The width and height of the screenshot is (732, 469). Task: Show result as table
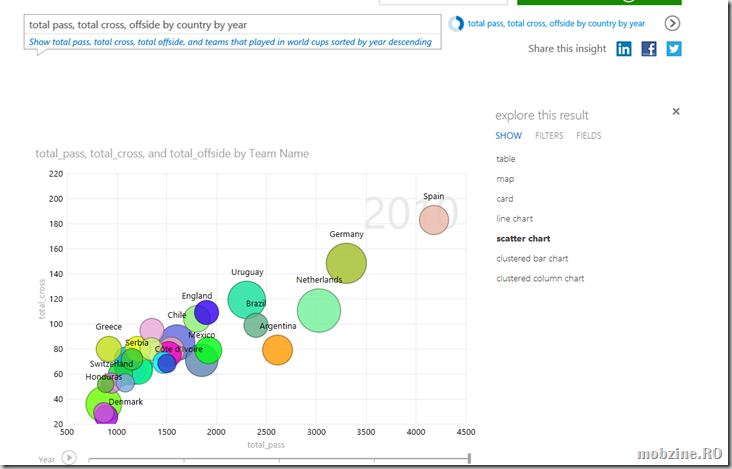pyautogui.click(x=506, y=159)
